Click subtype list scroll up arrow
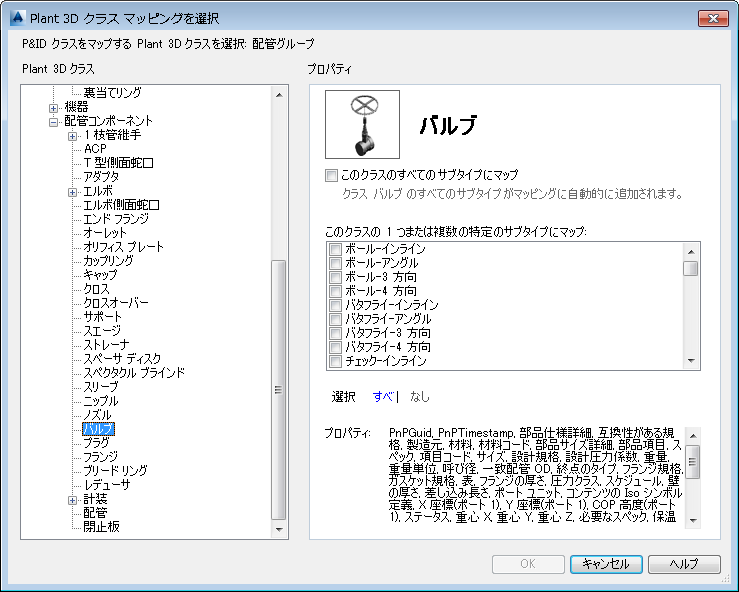 pos(691,252)
